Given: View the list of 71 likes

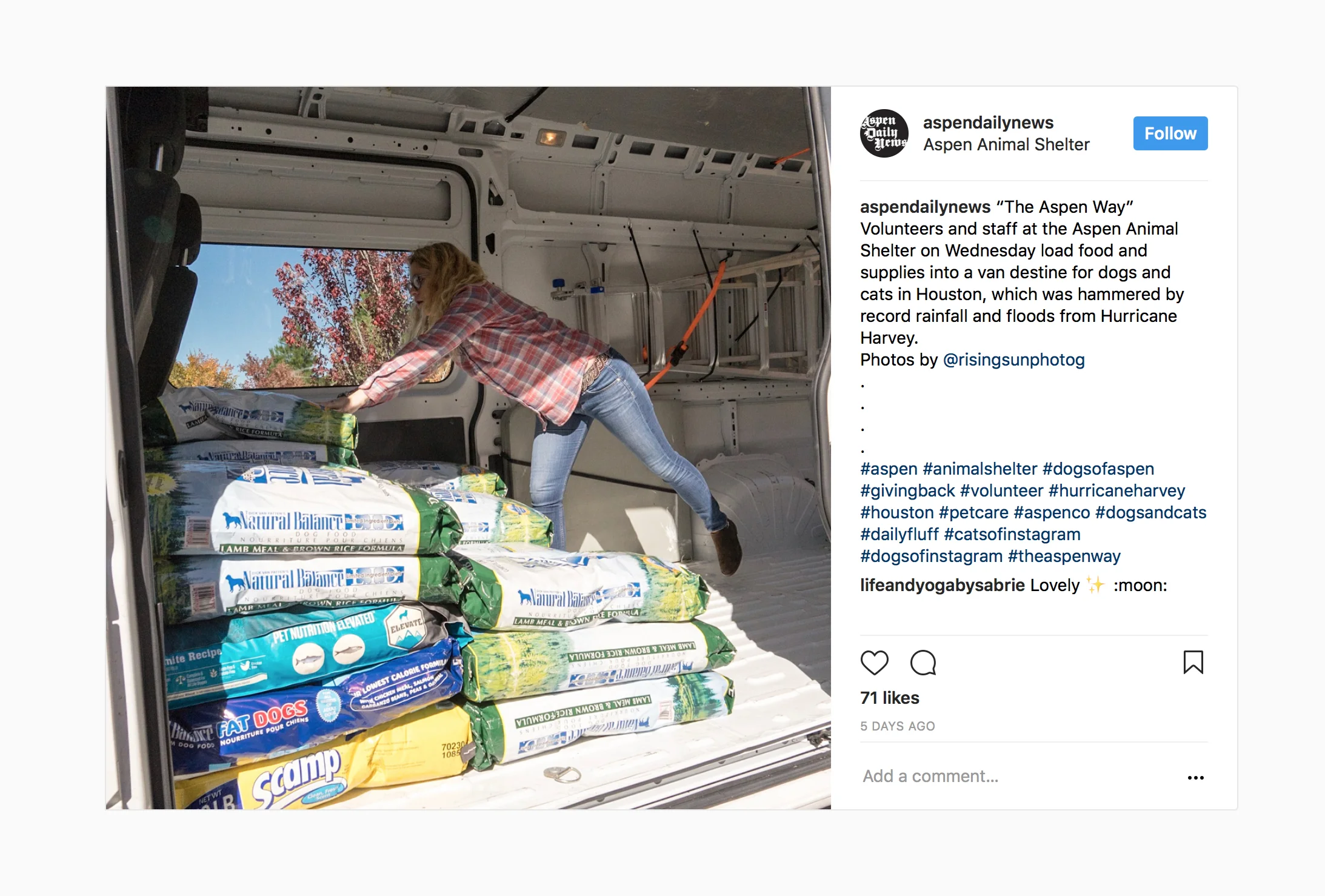Looking at the screenshot, I should click(x=889, y=698).
